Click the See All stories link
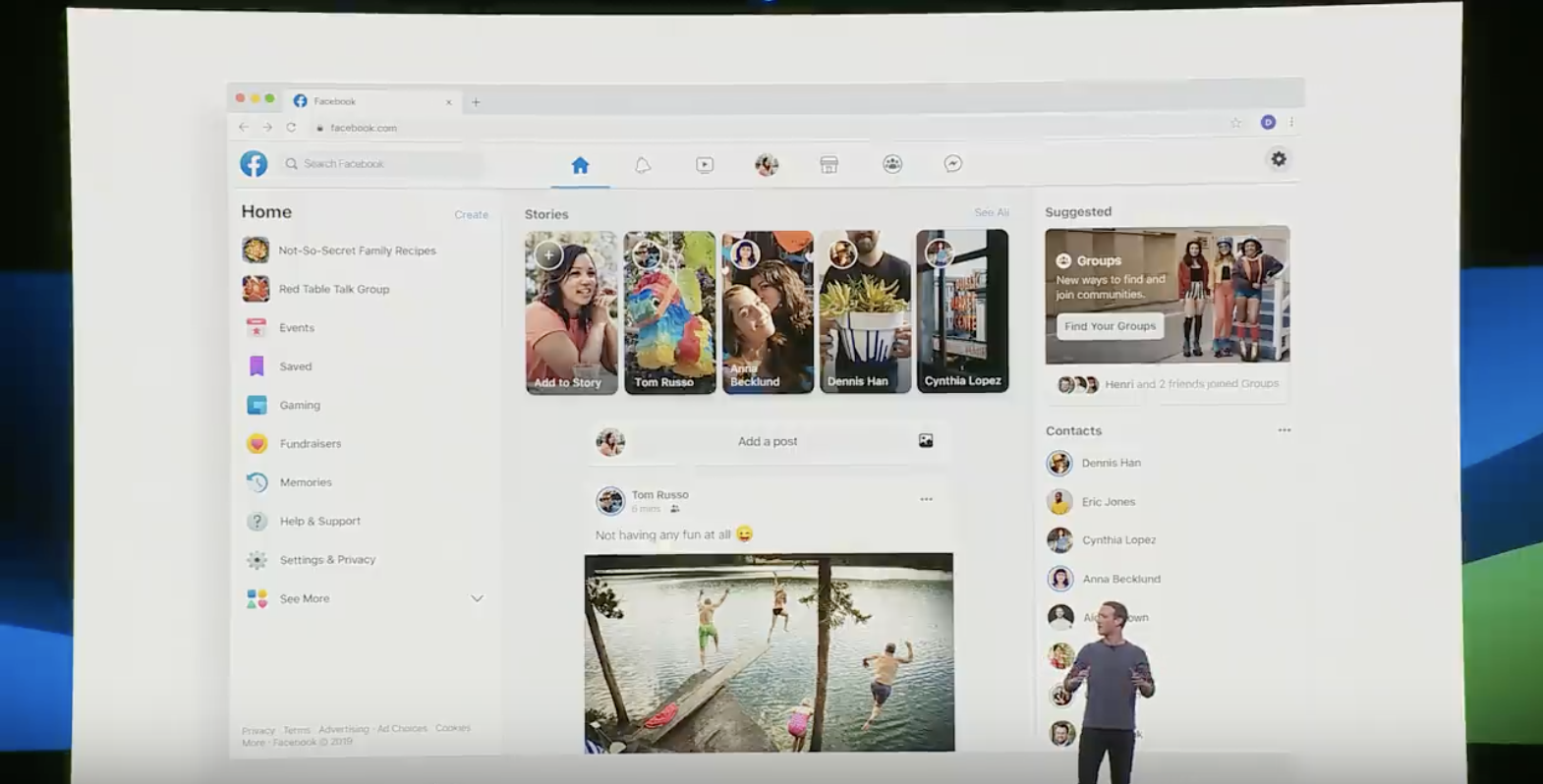1543x784 pixels. 991,212
